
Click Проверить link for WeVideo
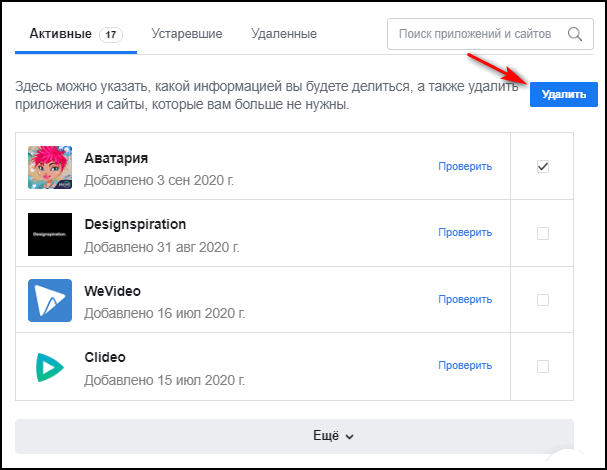coord(465,299)
